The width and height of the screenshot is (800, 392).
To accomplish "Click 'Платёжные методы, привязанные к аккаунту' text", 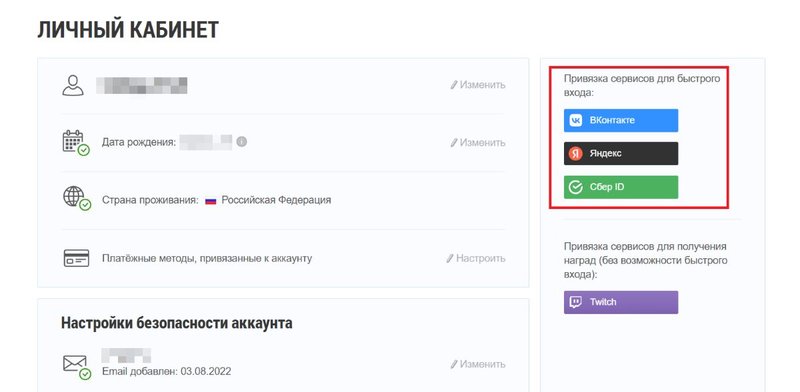I will tap(207, 258).
